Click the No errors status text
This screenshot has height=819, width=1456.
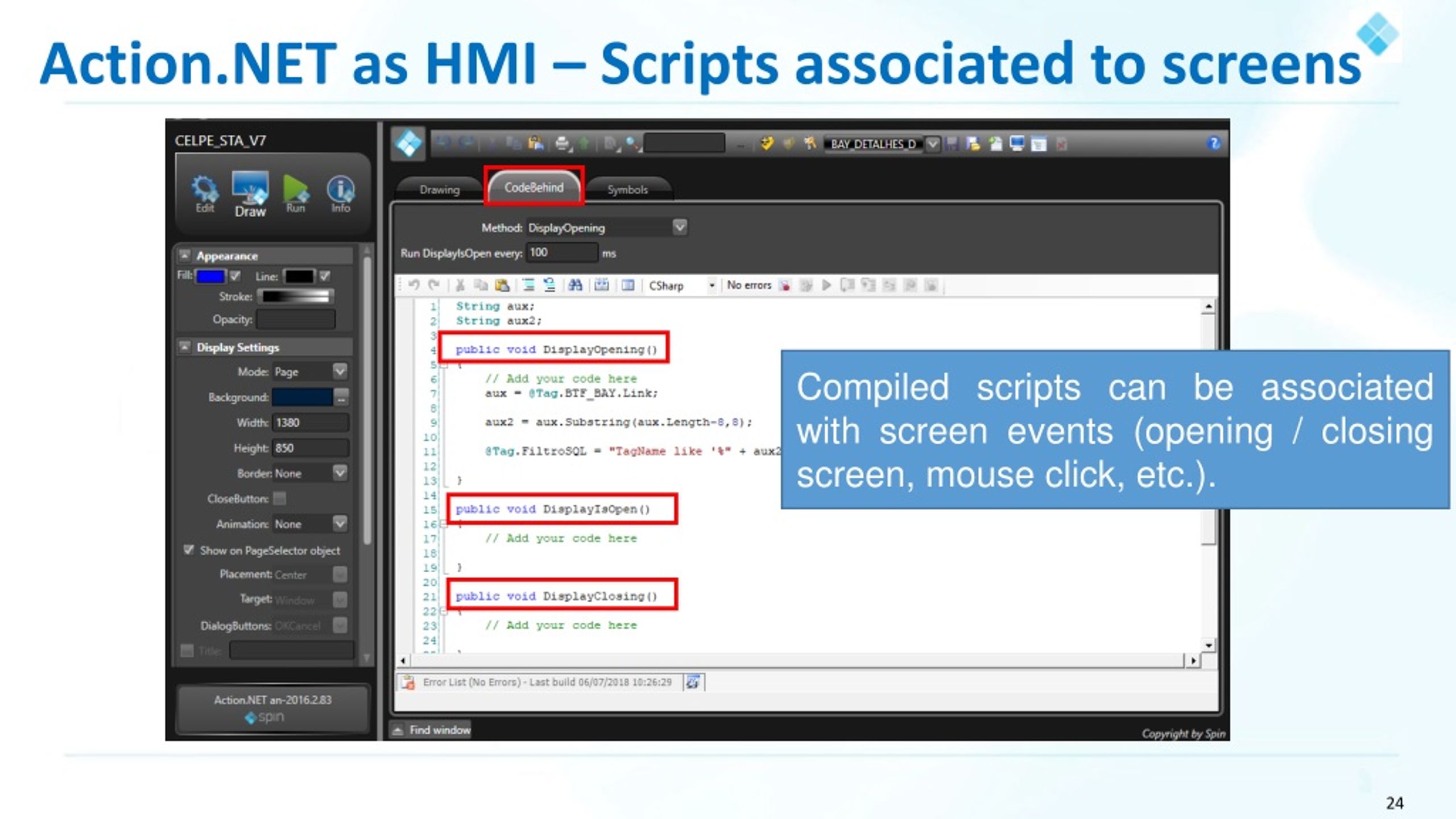pos(749,285)
